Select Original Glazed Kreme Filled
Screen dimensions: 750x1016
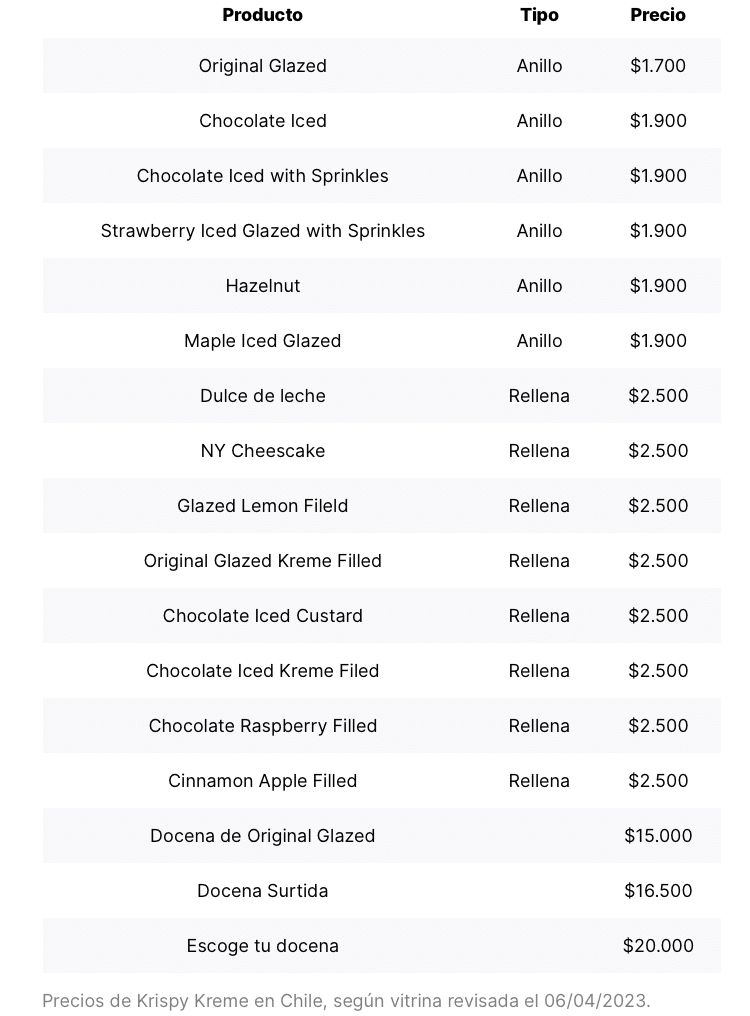(262, 561)
